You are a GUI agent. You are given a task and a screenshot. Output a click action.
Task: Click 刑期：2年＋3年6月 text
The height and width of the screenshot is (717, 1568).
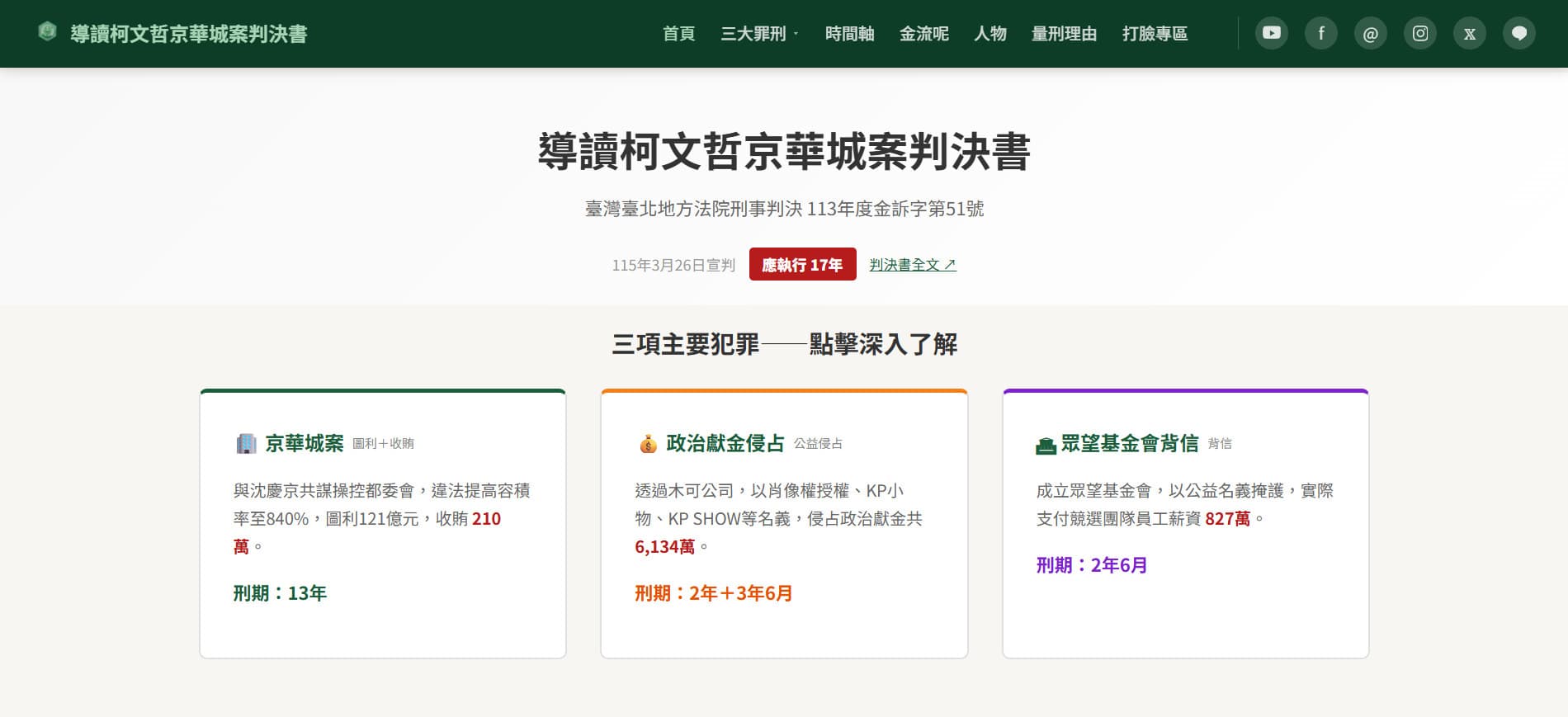713,593
